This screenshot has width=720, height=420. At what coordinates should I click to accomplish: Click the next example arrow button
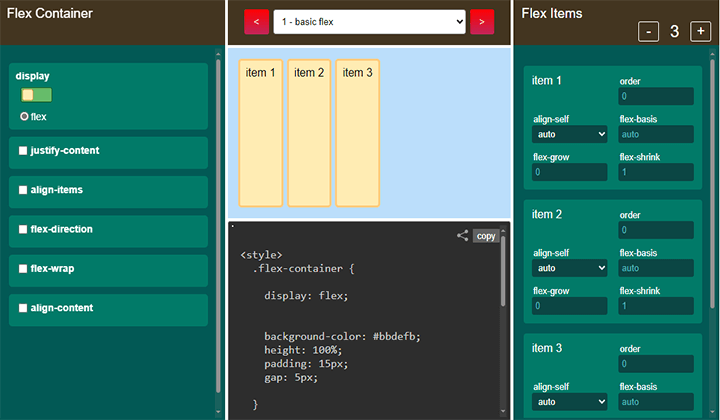click(482, 21)
